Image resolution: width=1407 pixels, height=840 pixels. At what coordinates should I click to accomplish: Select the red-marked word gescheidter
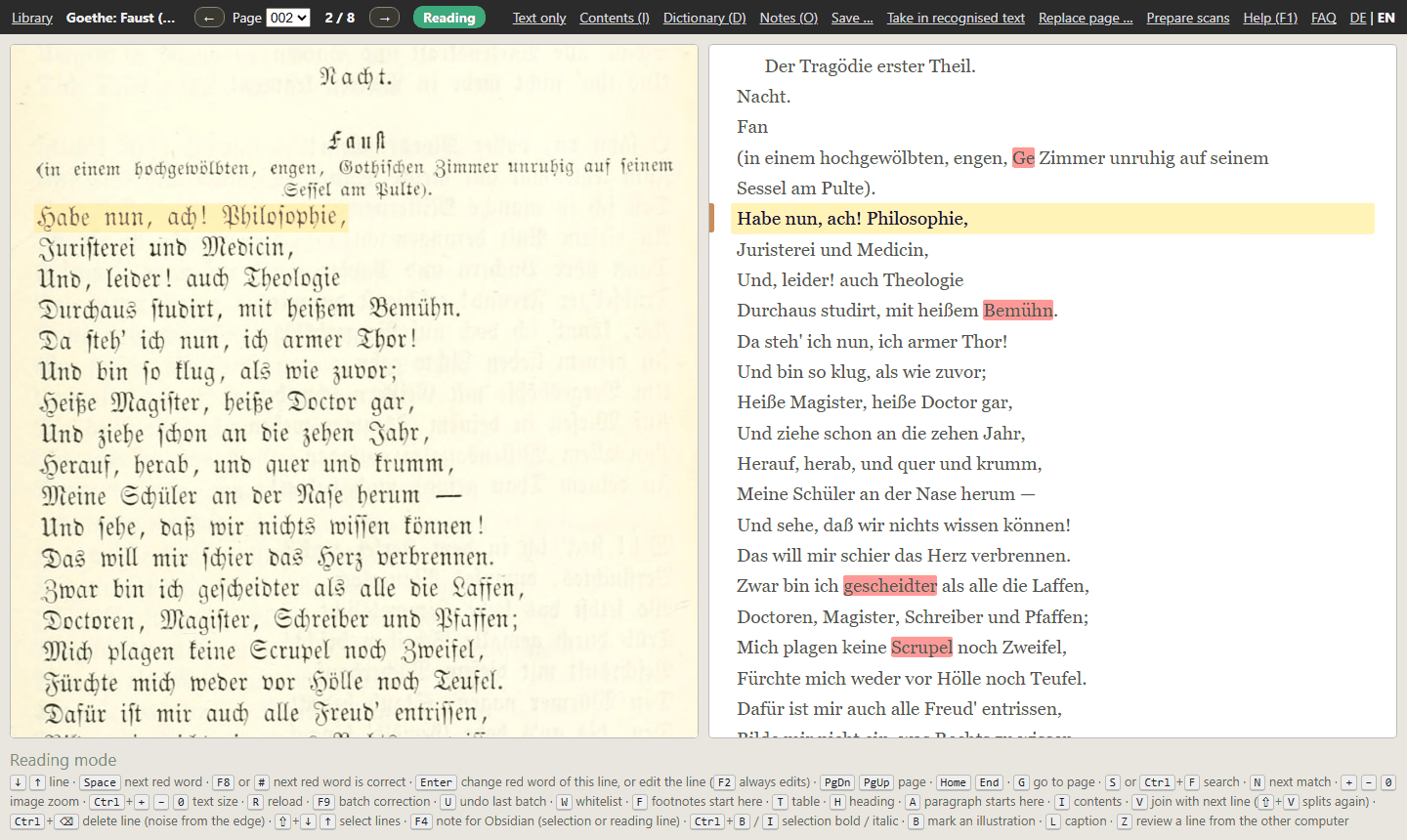[x=890, y=586]
